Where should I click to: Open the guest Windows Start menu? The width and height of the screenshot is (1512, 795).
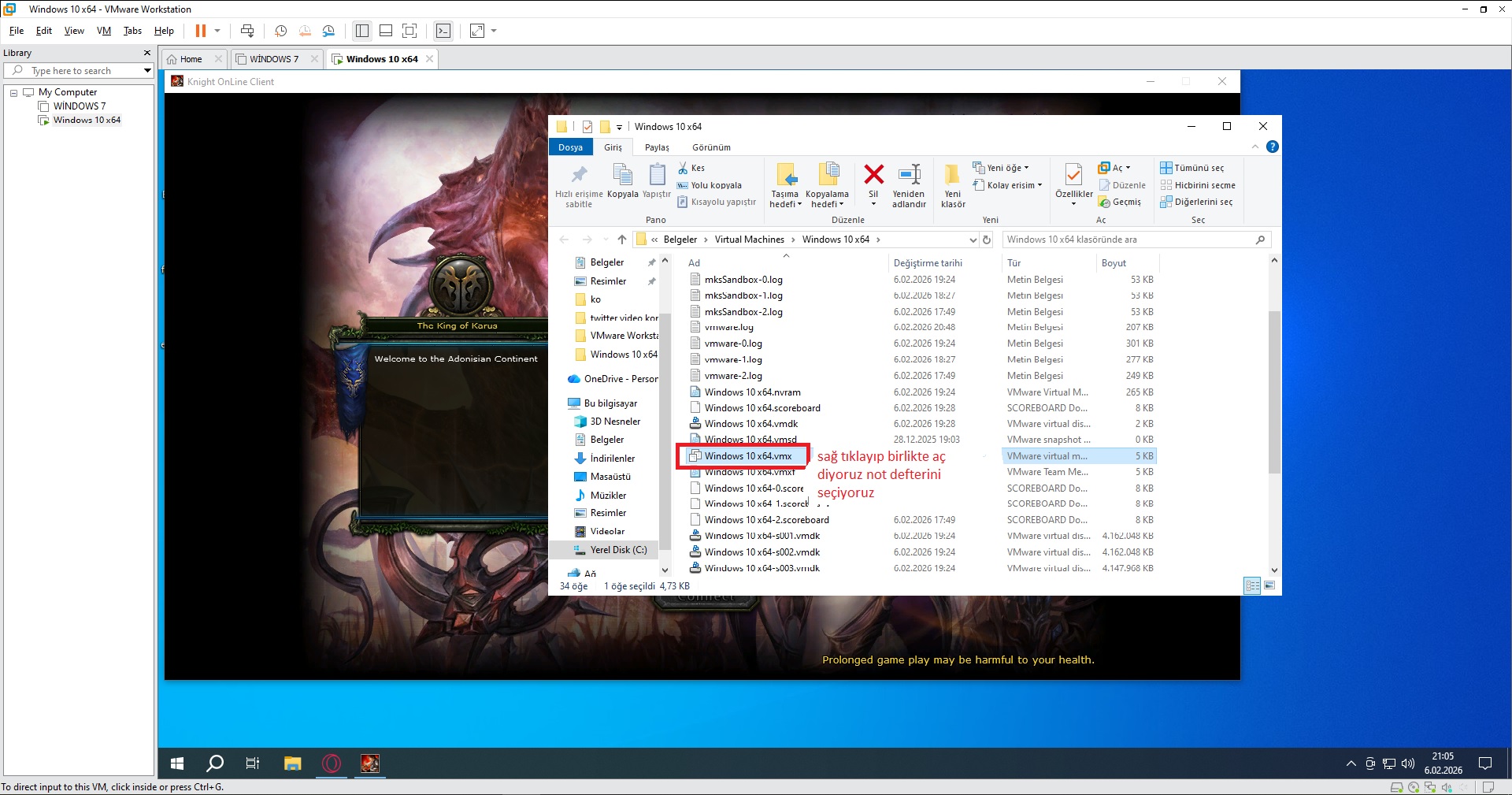coord(177,763)
